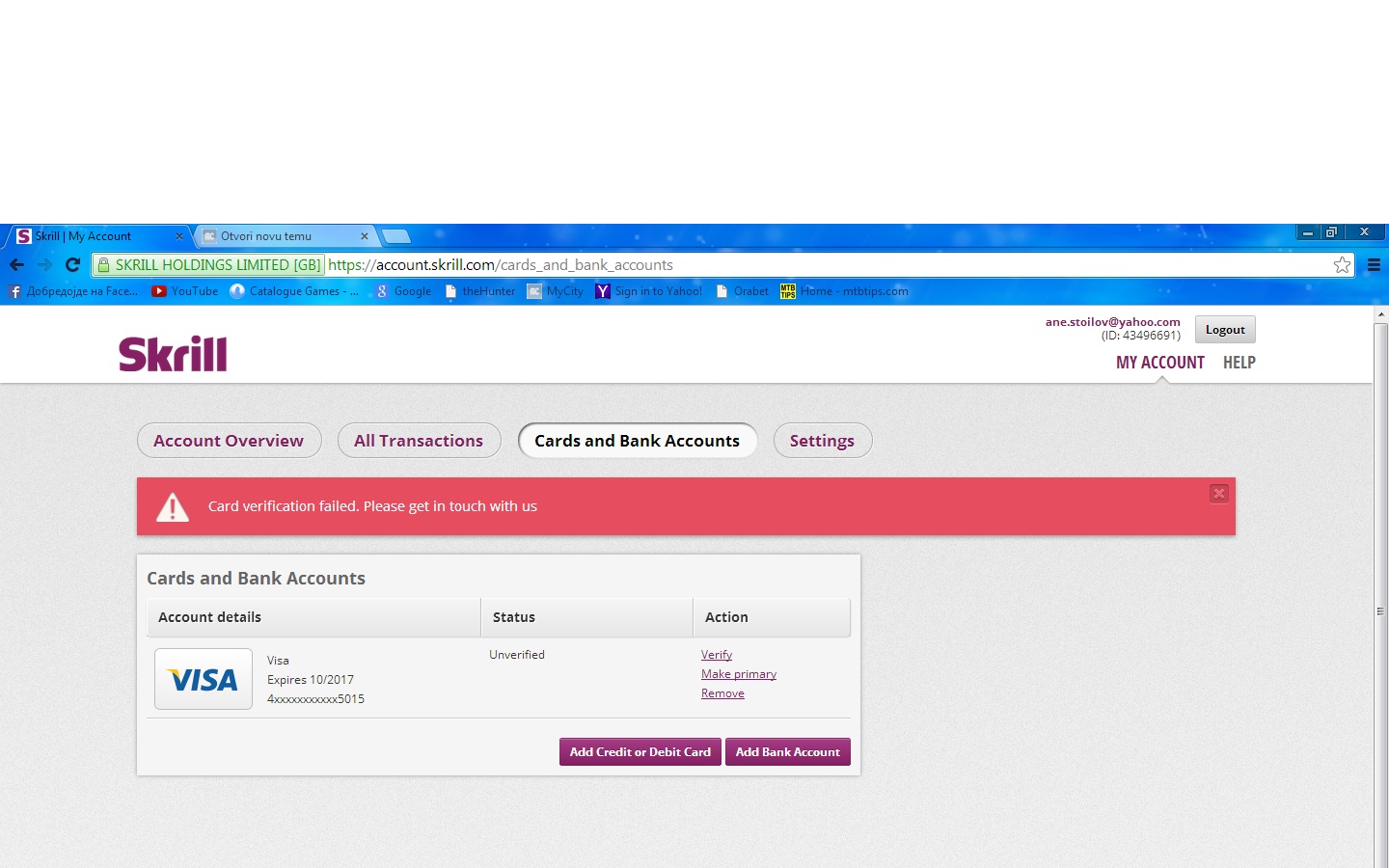Screen dimensions: 1389x868
Task: Open the Chrome menu icon
Action: point(1374,264)
